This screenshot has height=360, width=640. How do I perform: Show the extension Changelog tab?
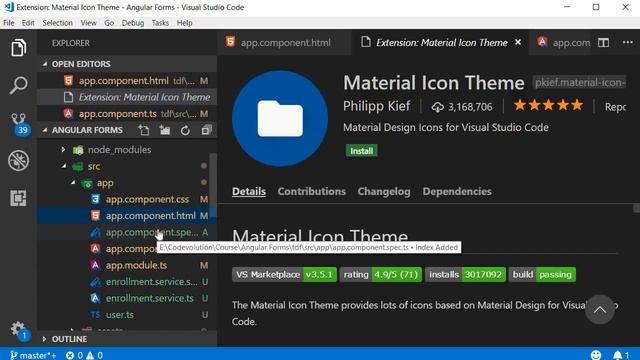pos(384,191)
